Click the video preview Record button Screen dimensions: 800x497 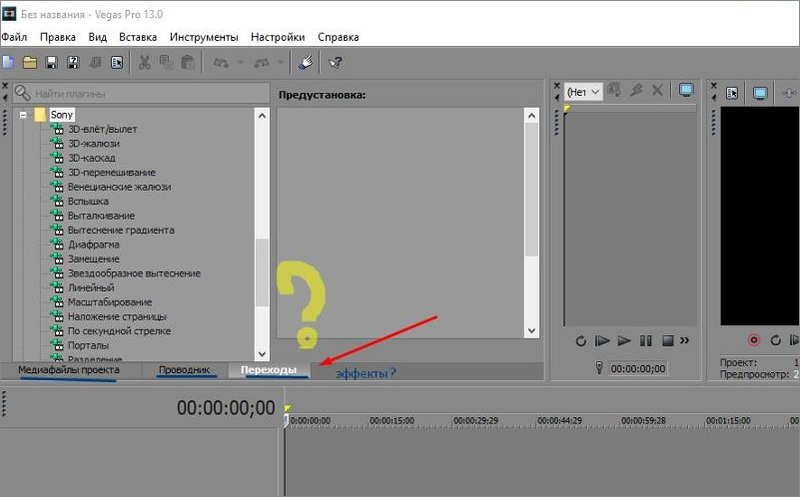click(754, 340)
